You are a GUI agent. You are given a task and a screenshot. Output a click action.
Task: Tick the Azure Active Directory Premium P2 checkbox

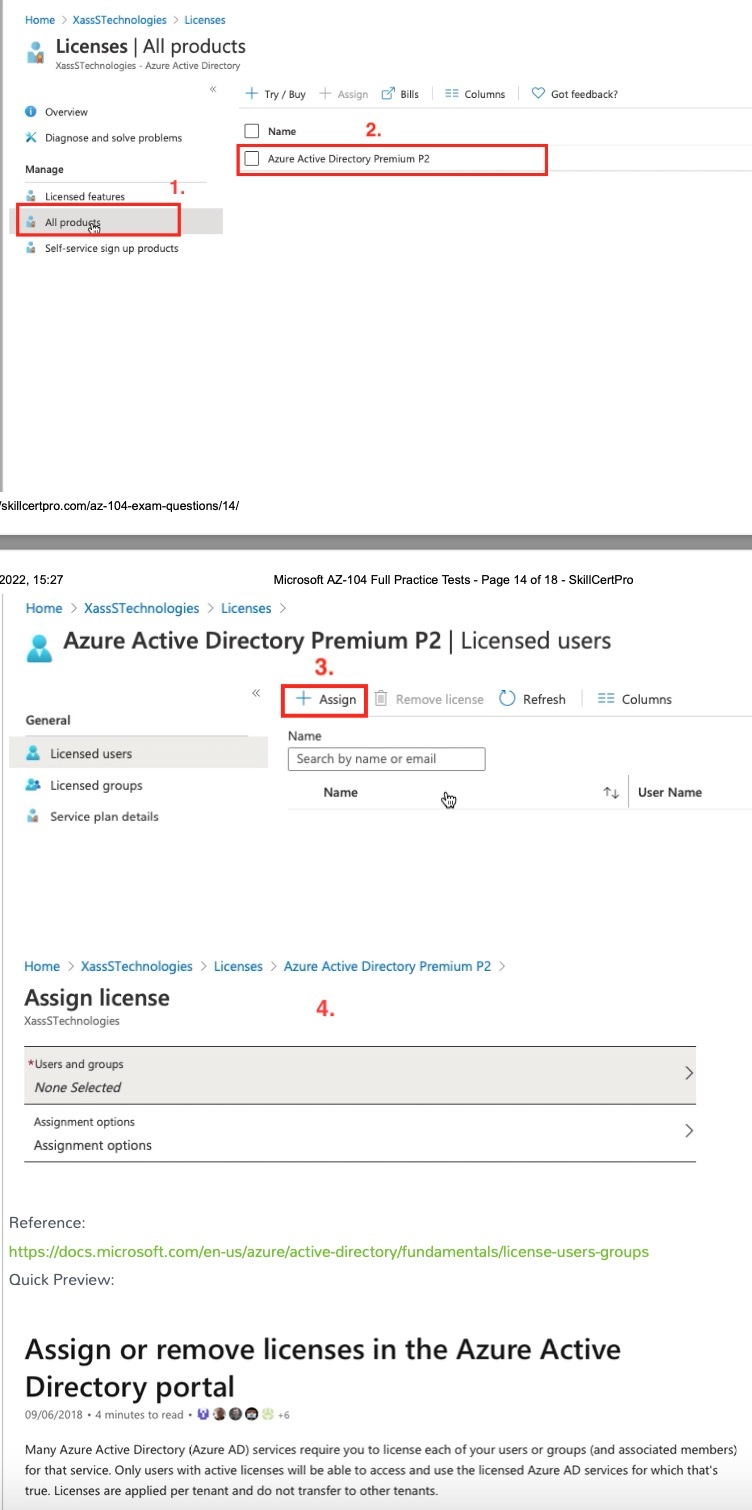click(x=252, y=158)
